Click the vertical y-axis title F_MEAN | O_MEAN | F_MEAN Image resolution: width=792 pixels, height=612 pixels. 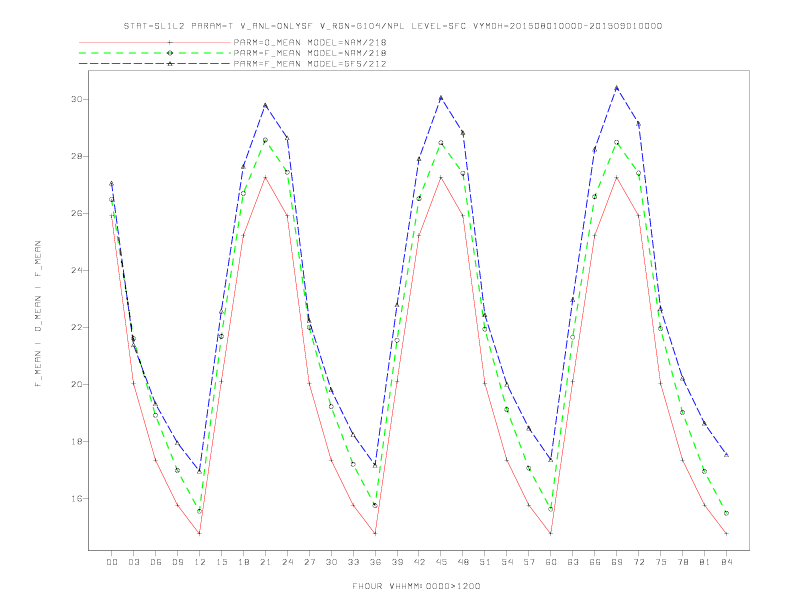click(x=38, y=314)
